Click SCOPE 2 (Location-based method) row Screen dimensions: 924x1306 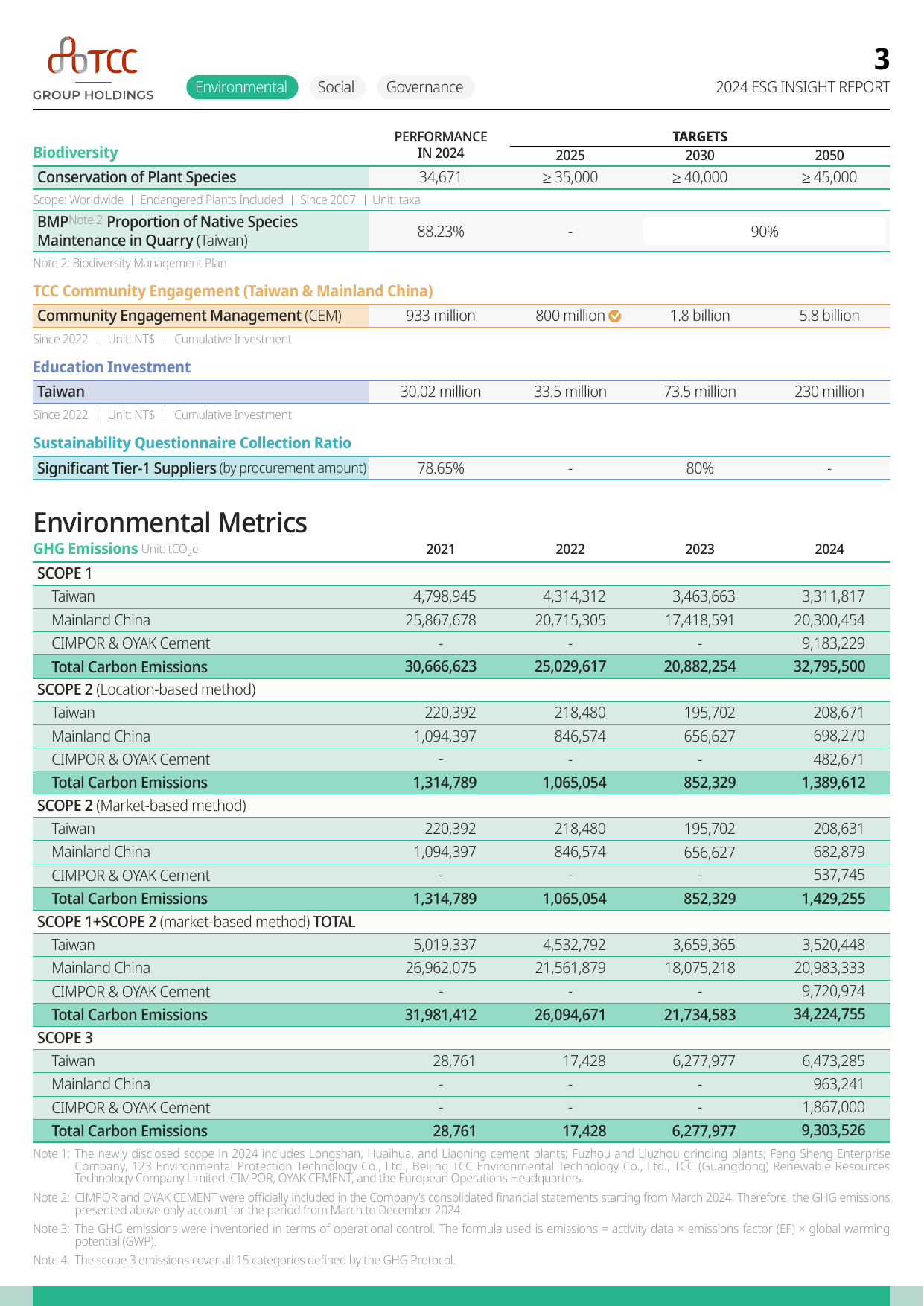(x=462, y=689)
